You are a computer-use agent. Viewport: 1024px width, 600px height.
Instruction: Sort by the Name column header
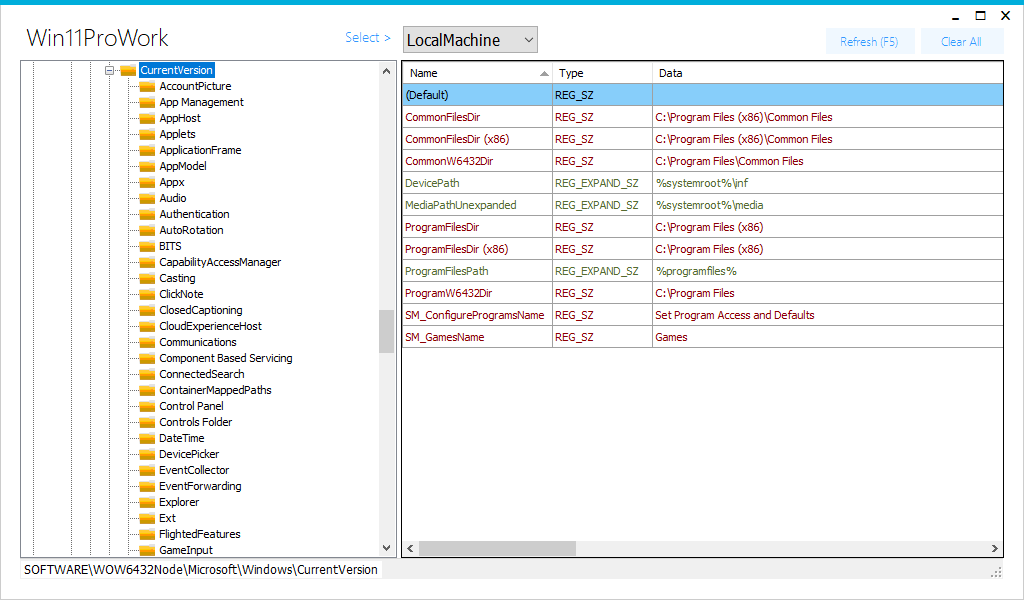[x=477, y=73]
